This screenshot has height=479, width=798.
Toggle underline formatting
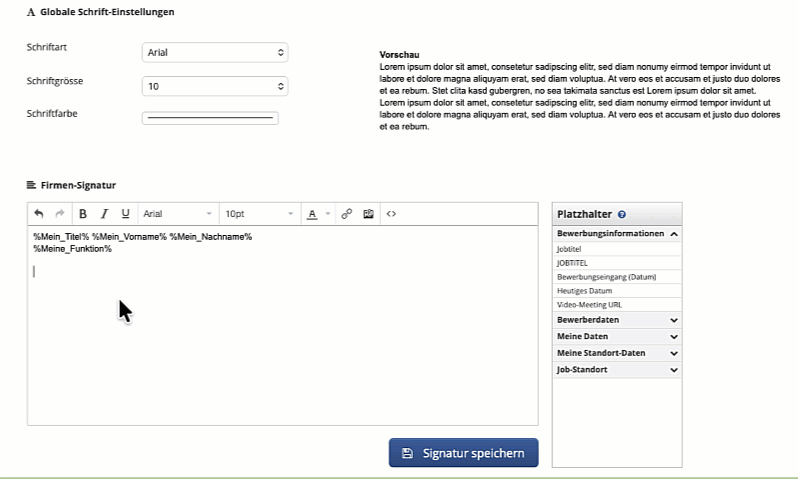125,214
